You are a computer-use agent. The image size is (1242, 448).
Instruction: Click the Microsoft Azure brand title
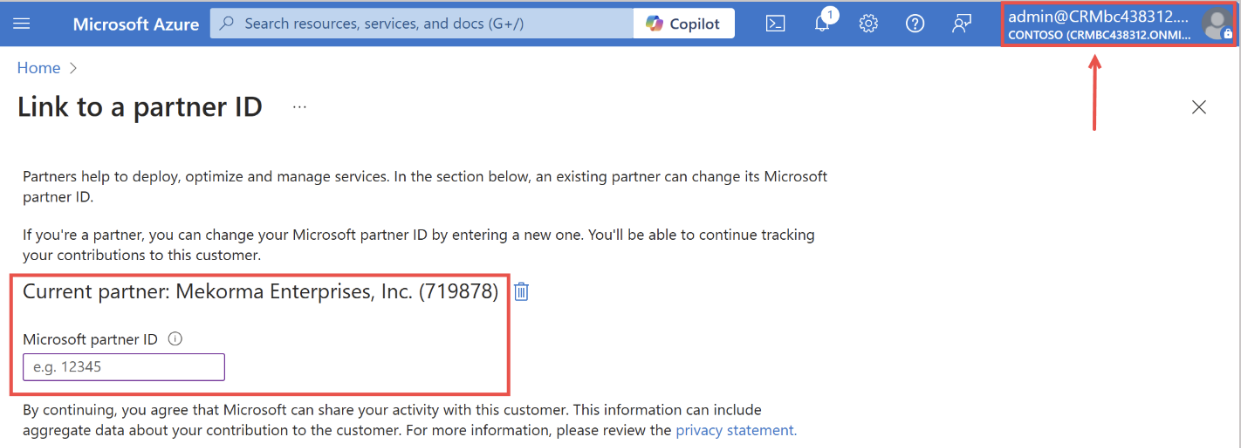click(x=136, y=24)
